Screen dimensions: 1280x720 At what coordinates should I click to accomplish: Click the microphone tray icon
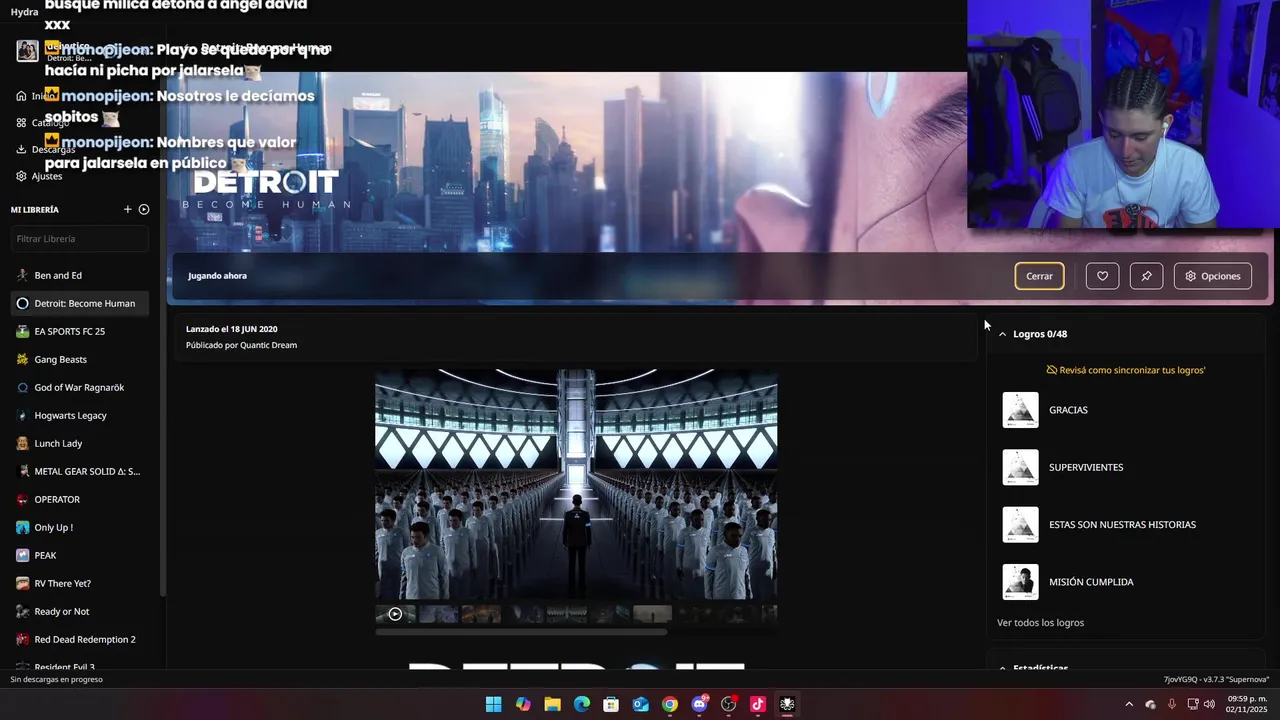[x=1171, y=704]
